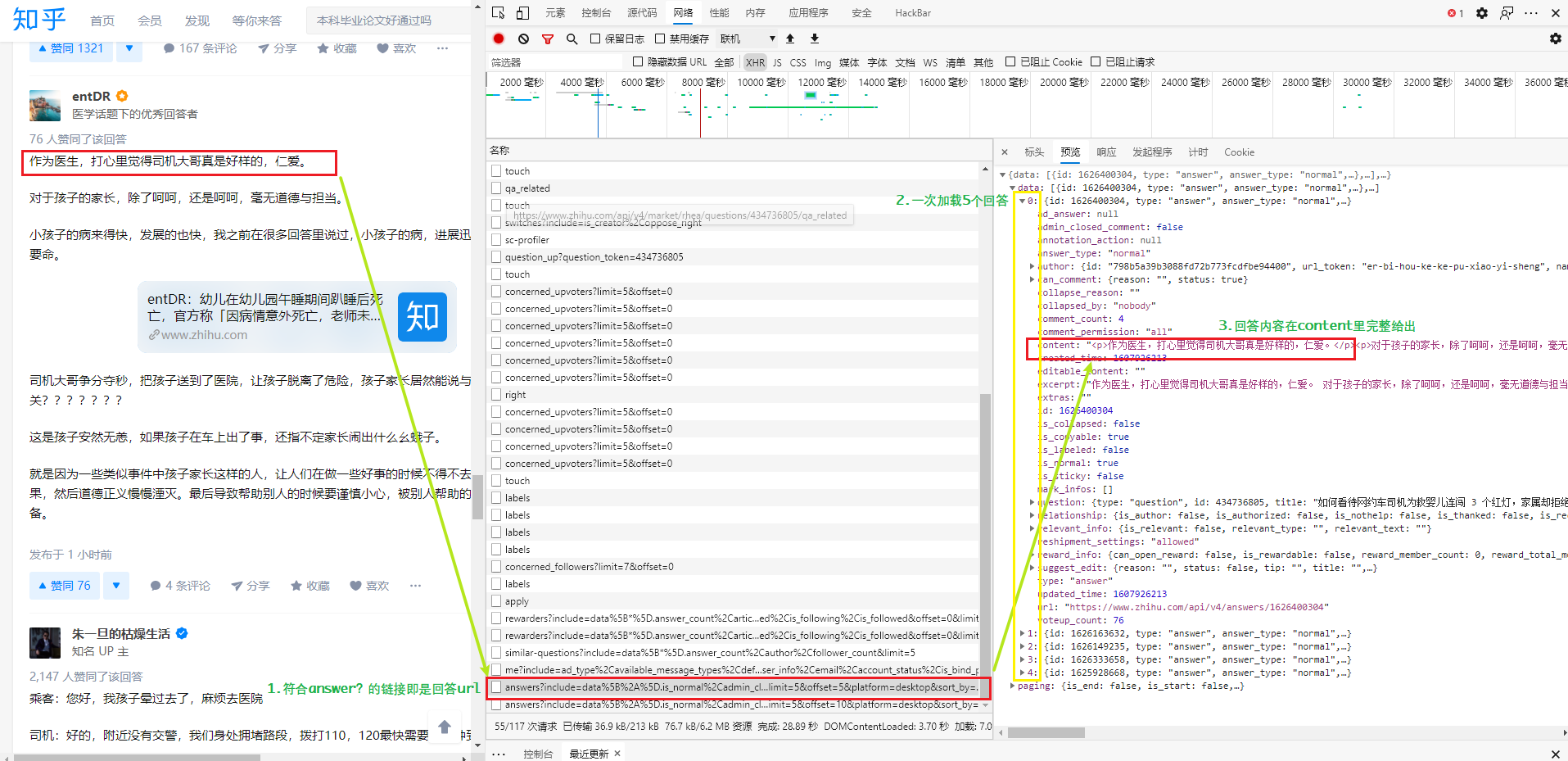Select the answers limit=5&offset=5 request
Viewport: 1568px width, 761px height.
pyautogui.click(x=739, y=687)
